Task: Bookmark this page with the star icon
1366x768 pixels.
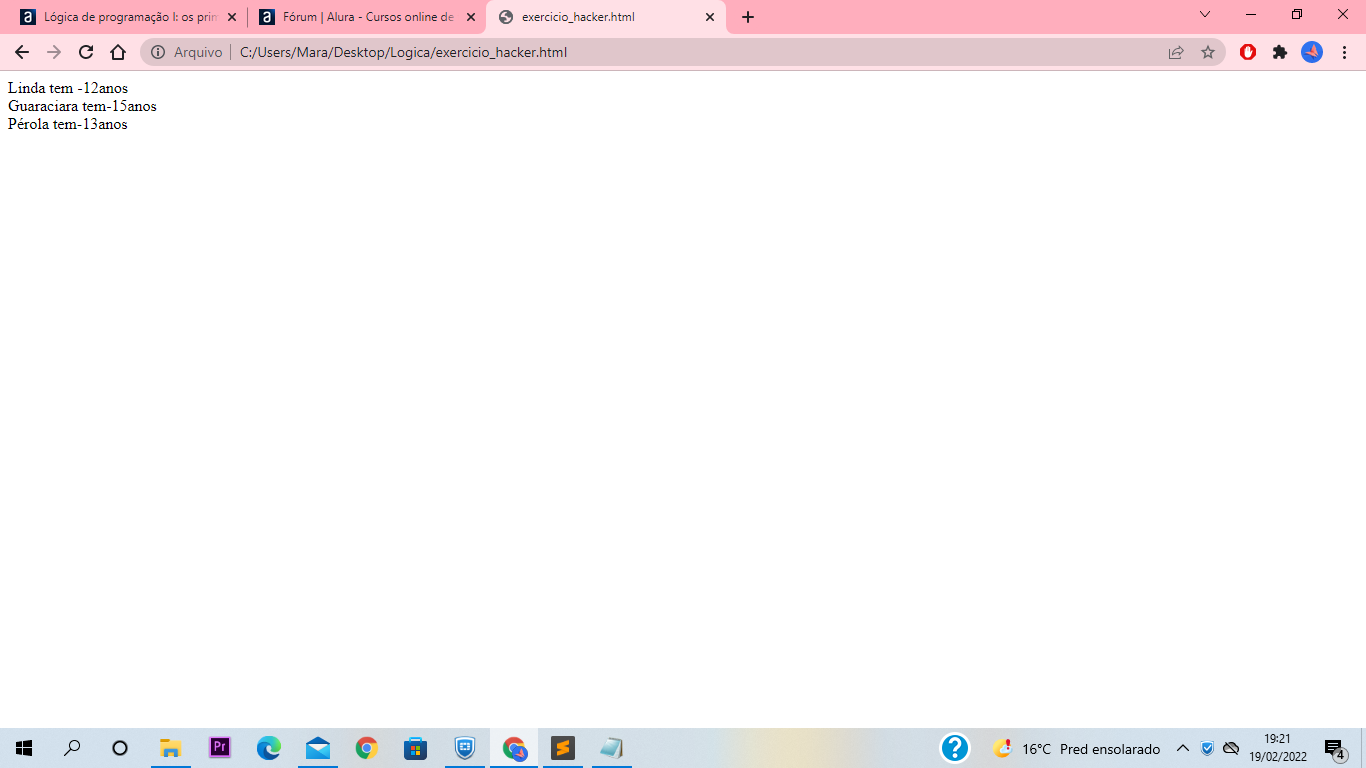Action: click(1208, 52)
